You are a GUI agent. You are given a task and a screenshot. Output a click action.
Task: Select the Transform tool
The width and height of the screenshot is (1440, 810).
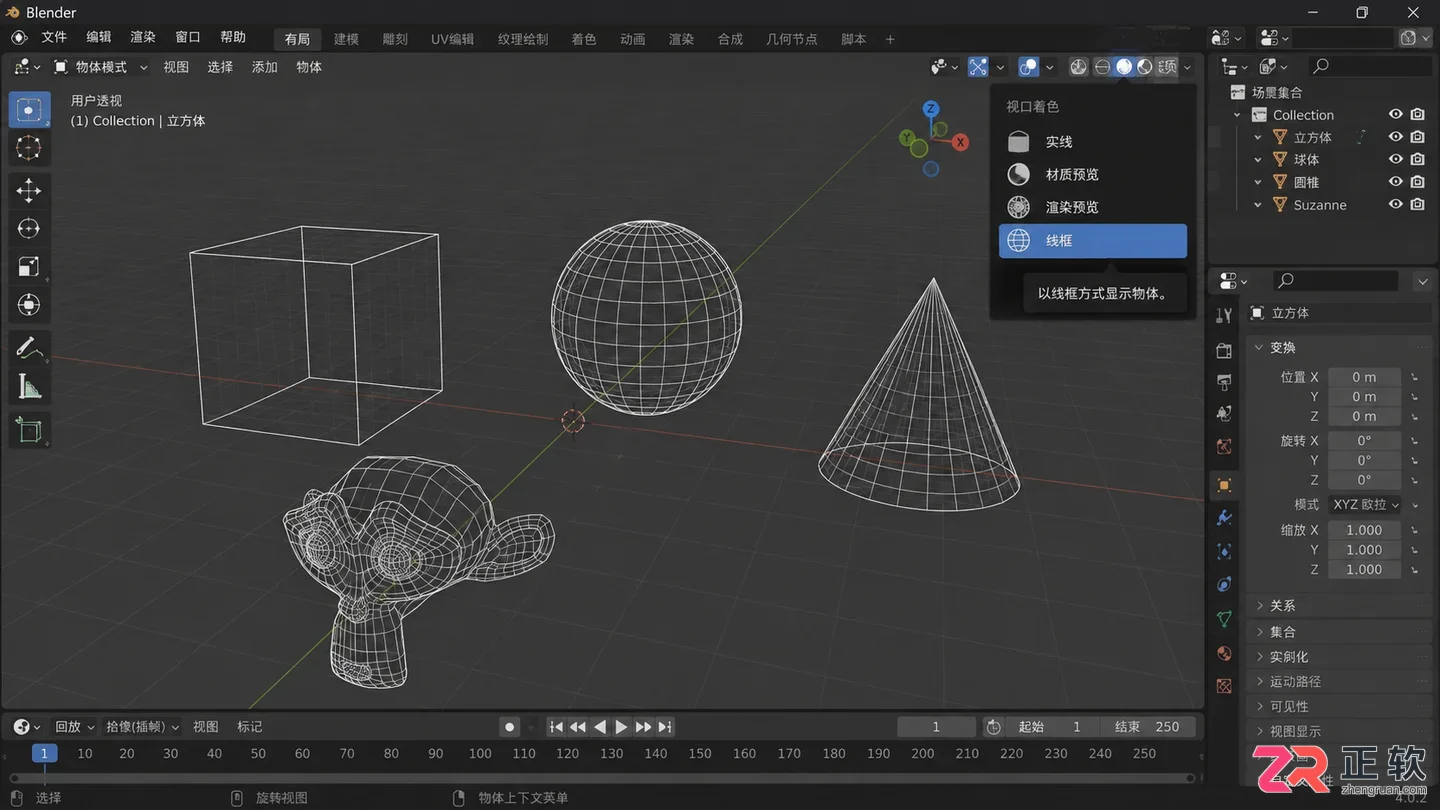29,304
